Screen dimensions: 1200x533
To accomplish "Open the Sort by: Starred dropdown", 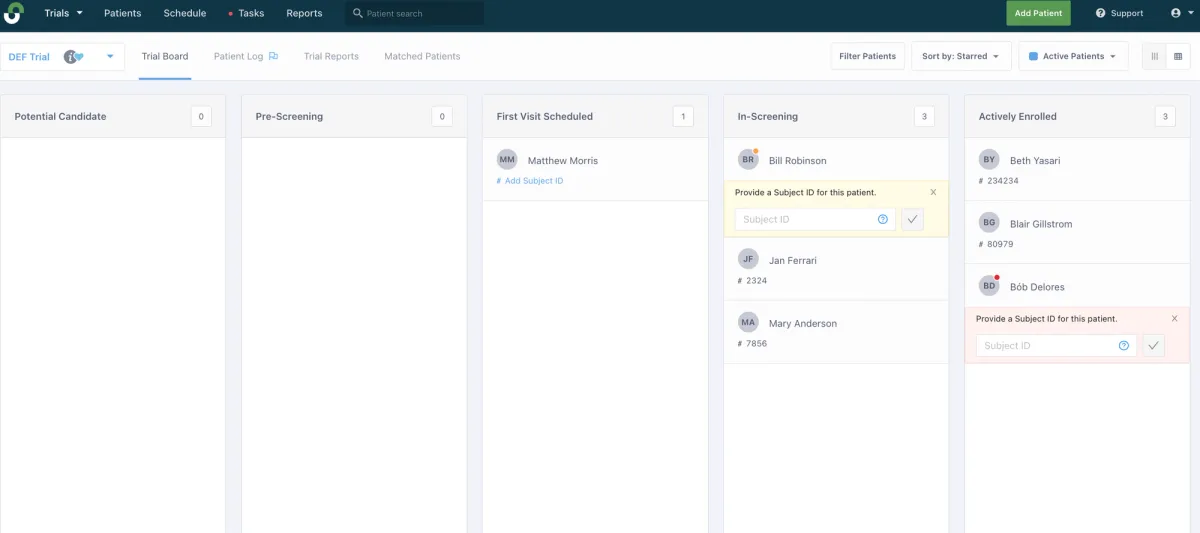I will [960, 56].
